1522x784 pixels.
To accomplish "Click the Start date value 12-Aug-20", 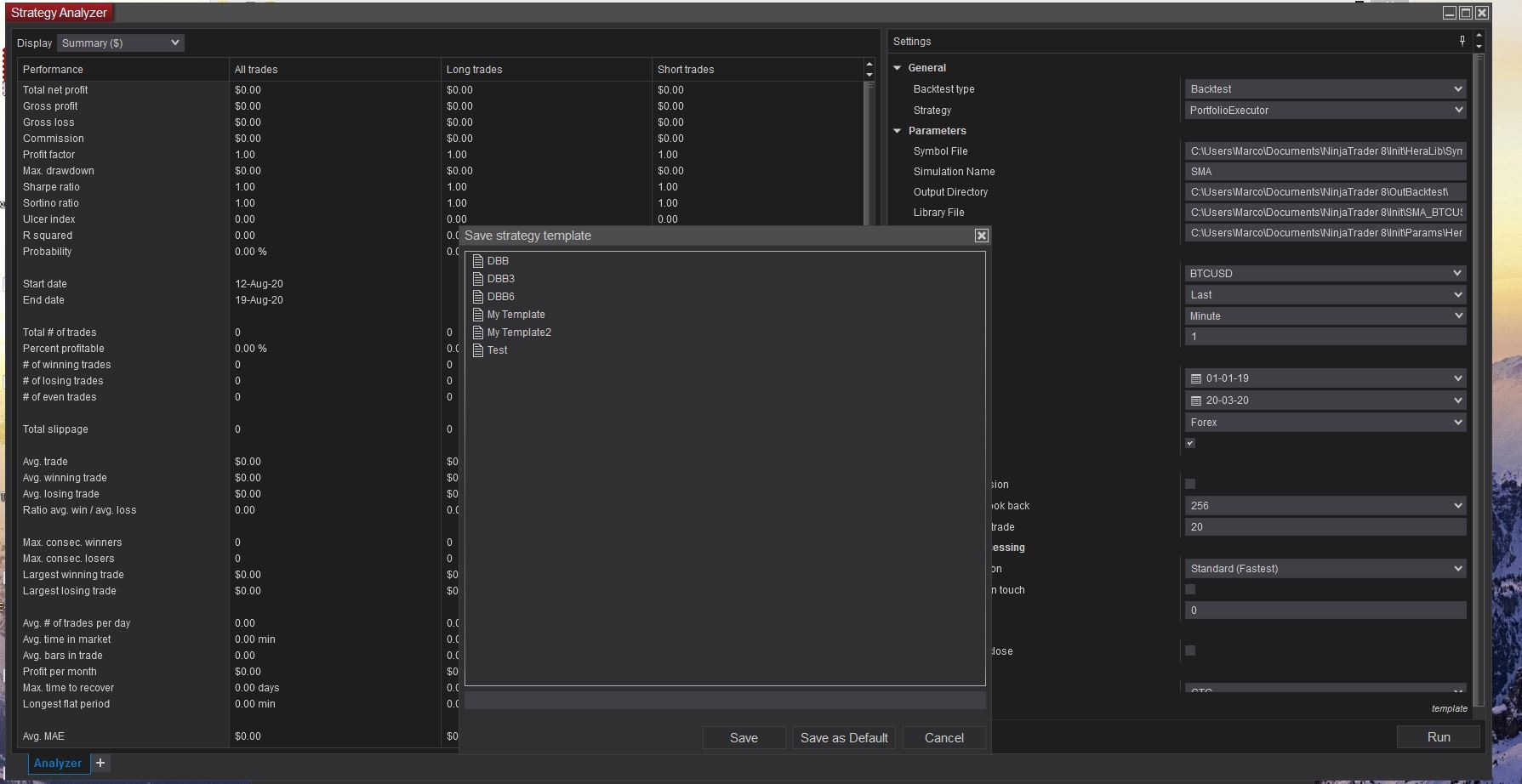I will [x=259, y=284].
